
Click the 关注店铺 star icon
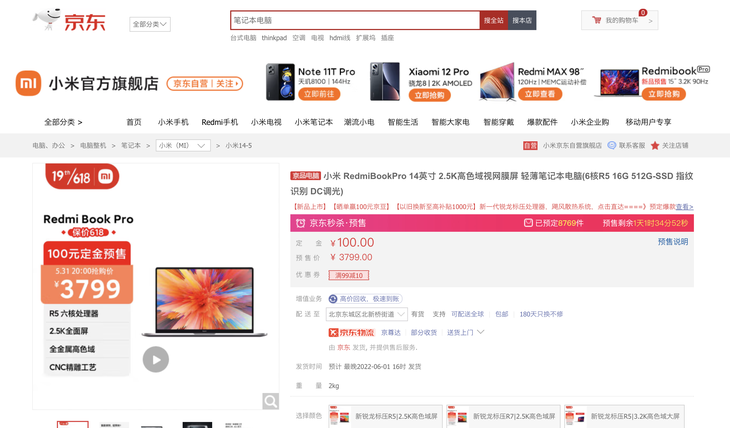(655, 146)
